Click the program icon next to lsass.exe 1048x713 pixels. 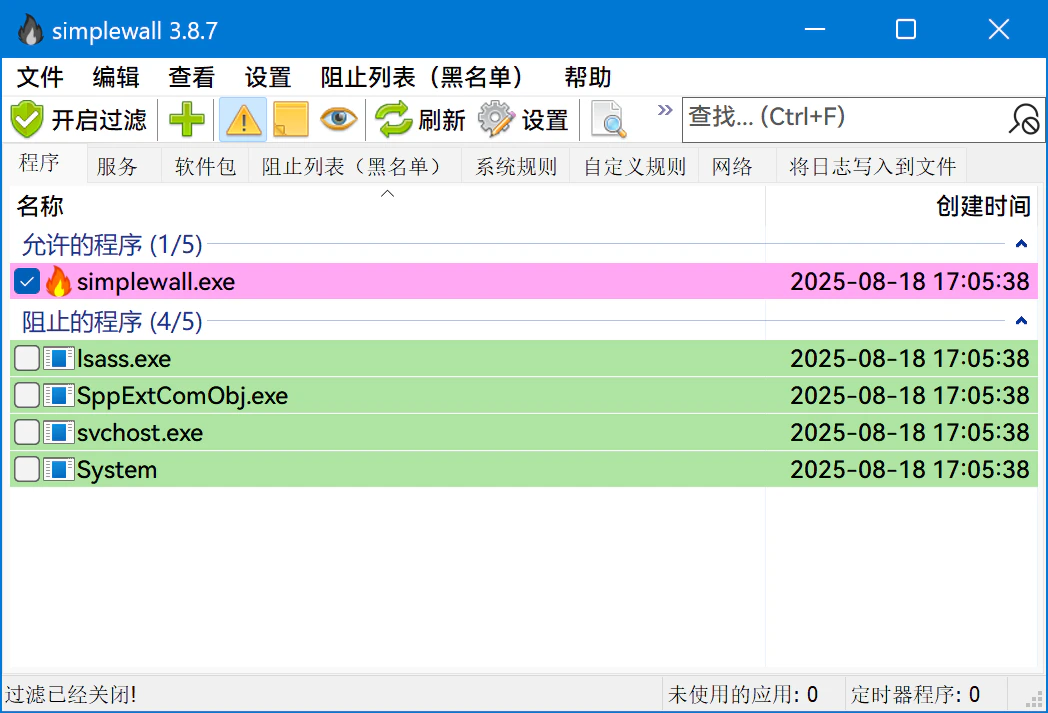(x=59, y=359)
